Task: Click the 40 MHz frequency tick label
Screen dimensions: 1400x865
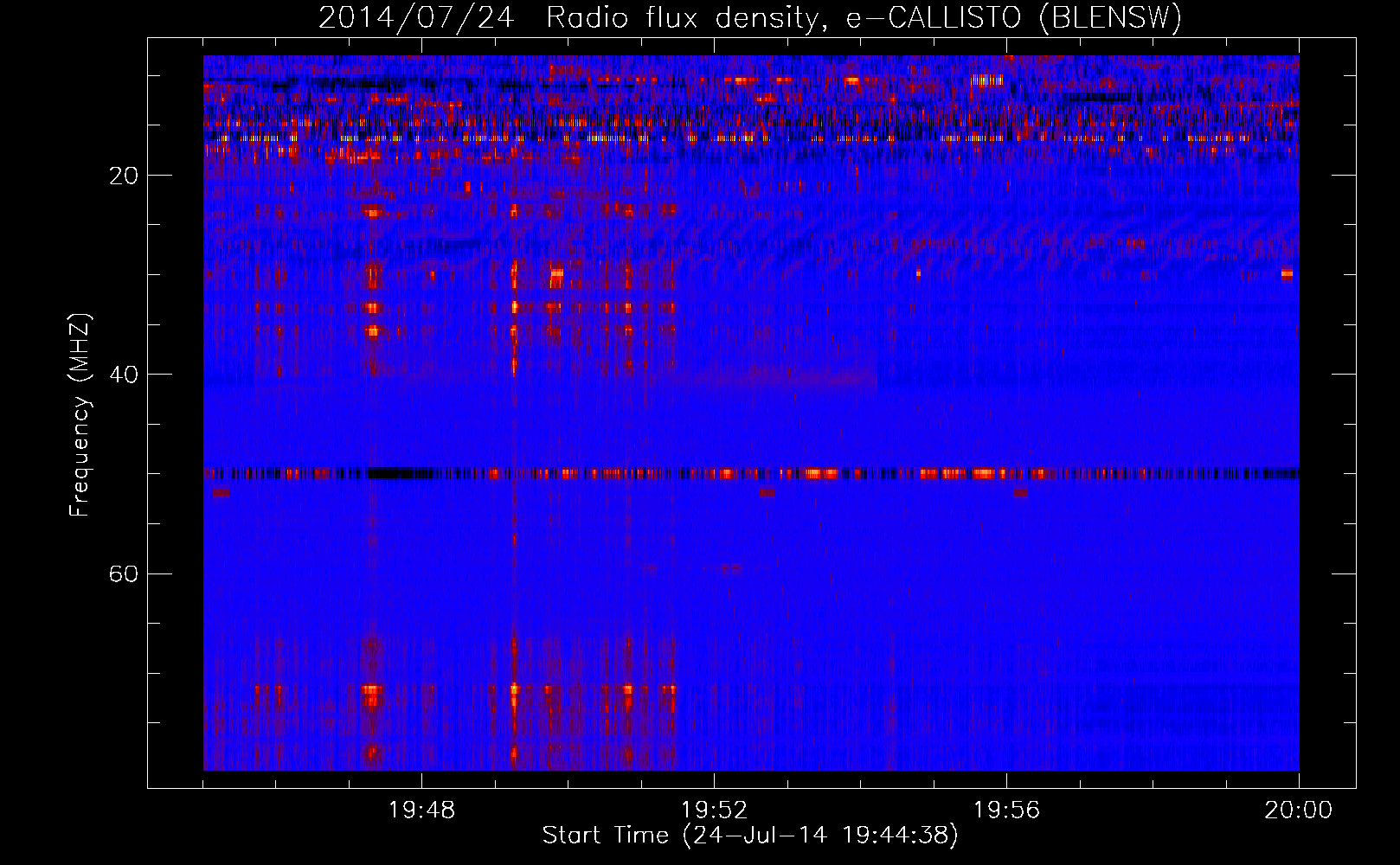Action: click(x=124, y=375)
